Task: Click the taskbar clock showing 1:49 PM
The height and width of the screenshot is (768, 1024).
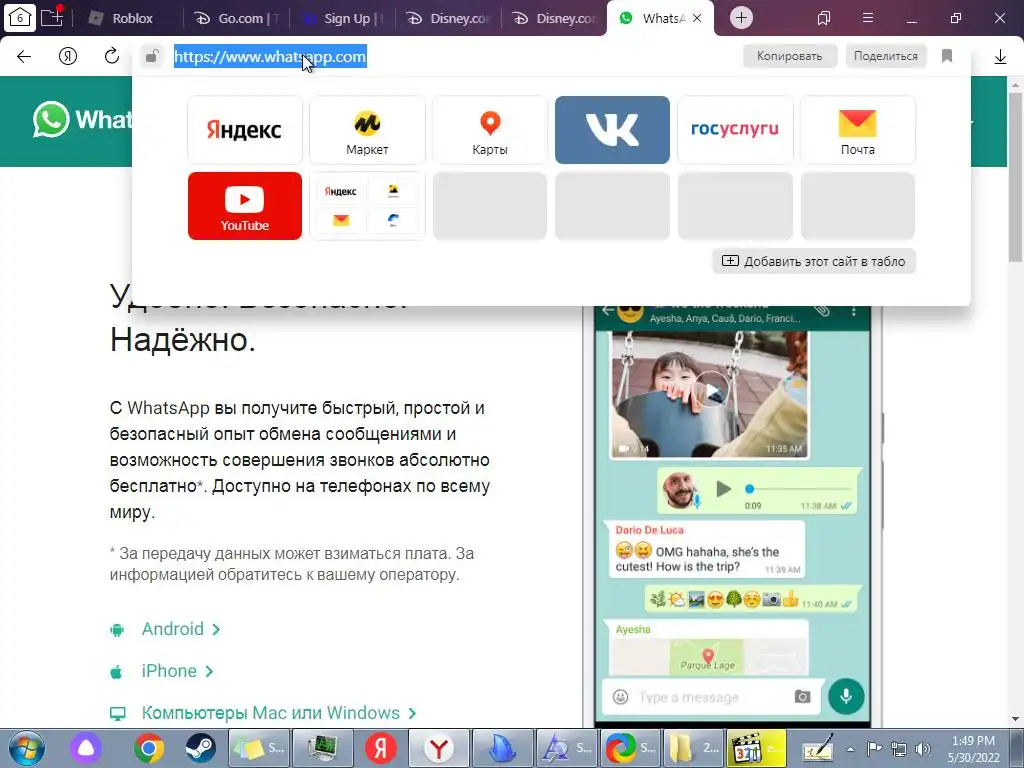Action: pyautogui.click(x=974, y=749)
